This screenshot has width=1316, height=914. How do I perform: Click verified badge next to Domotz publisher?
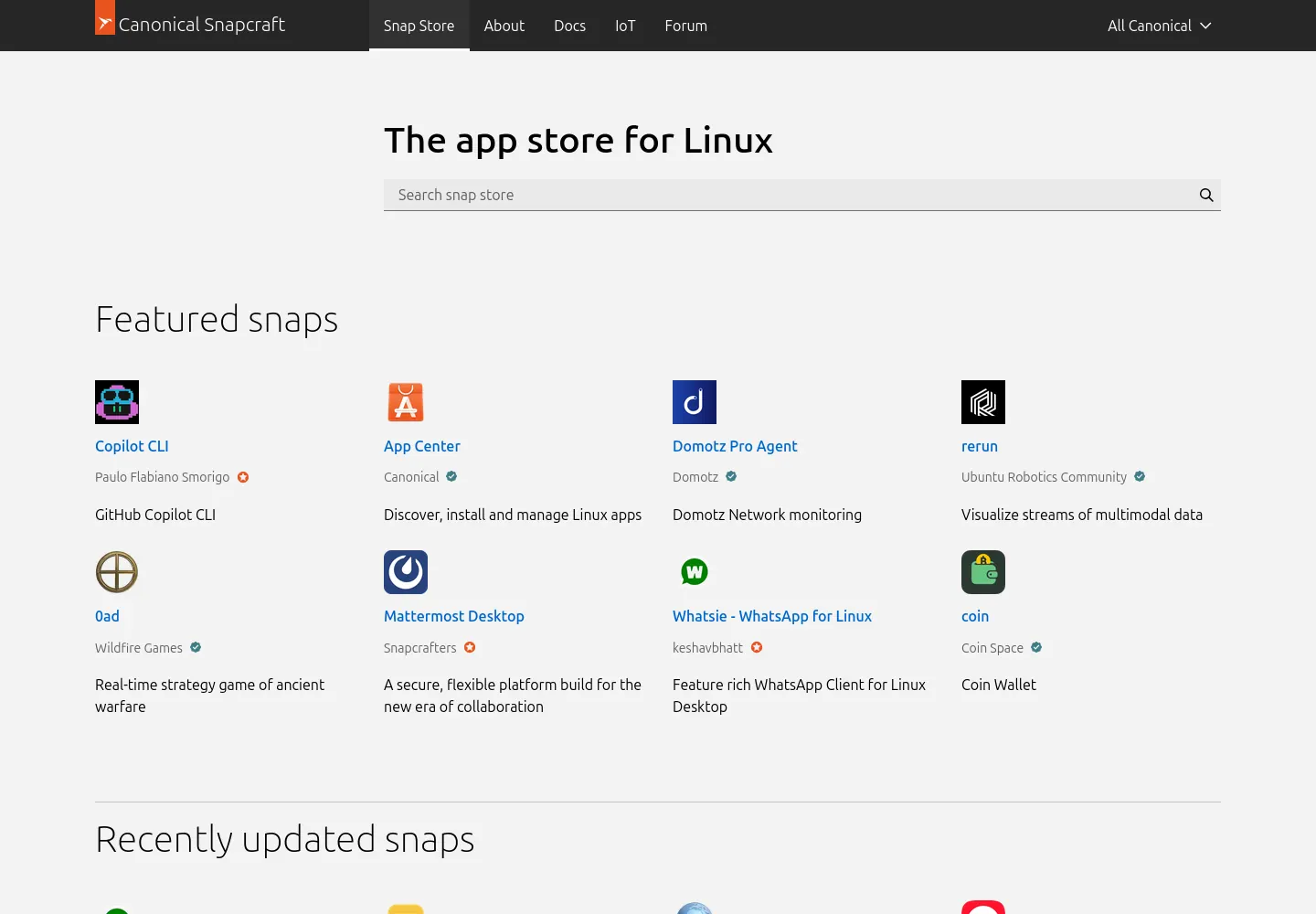tap(731, 477)
